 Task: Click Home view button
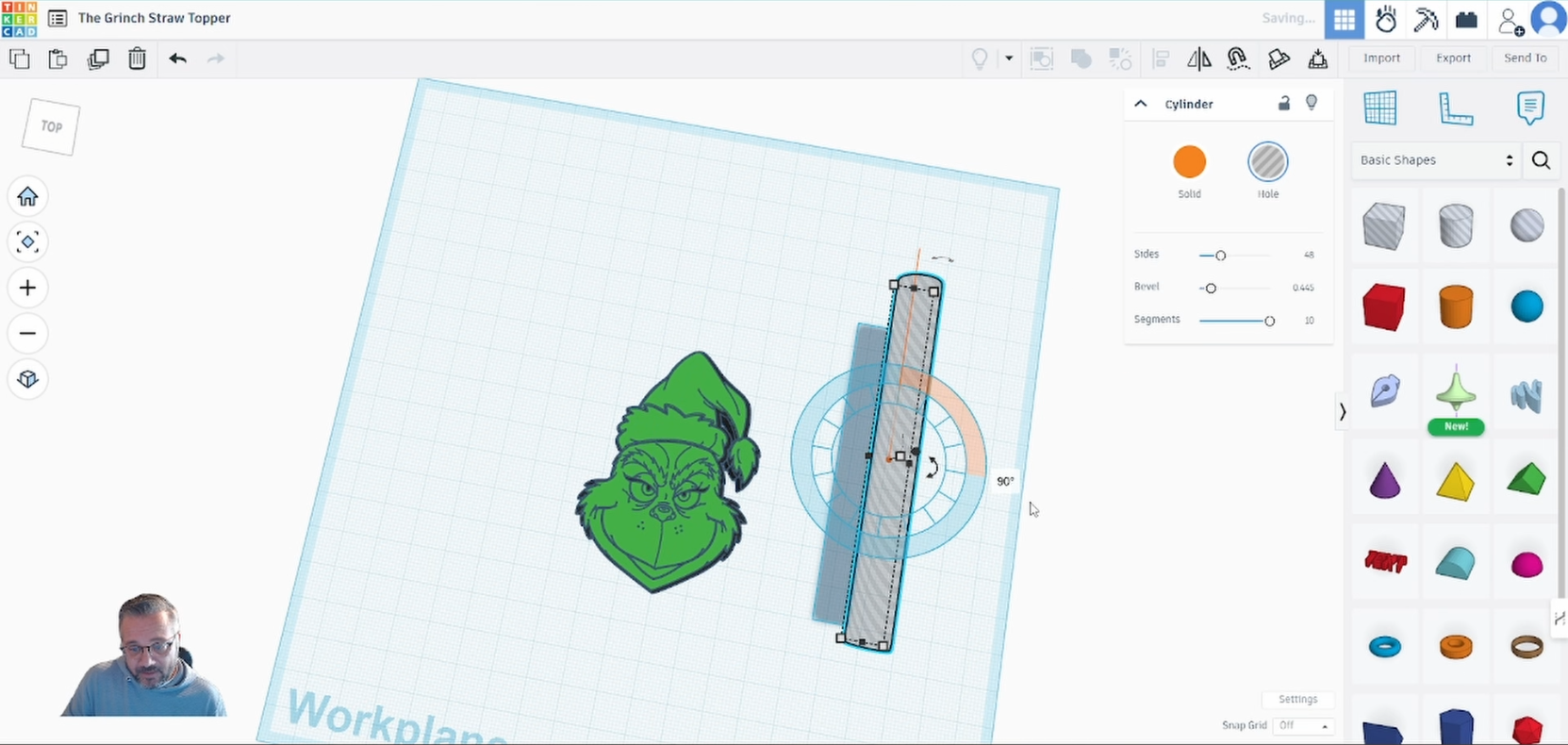[27, 196]
